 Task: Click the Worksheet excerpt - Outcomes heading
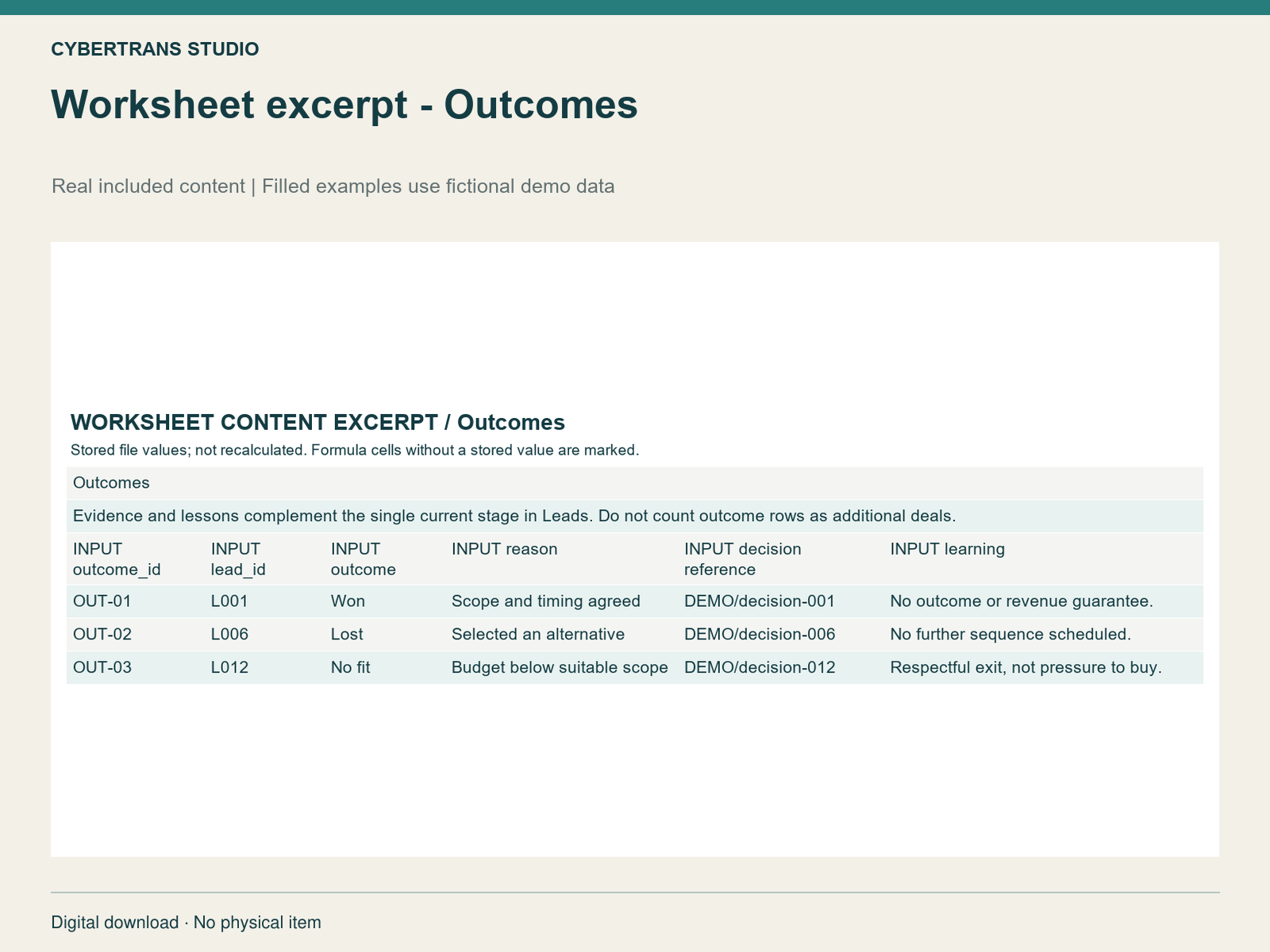click(344, 105)
